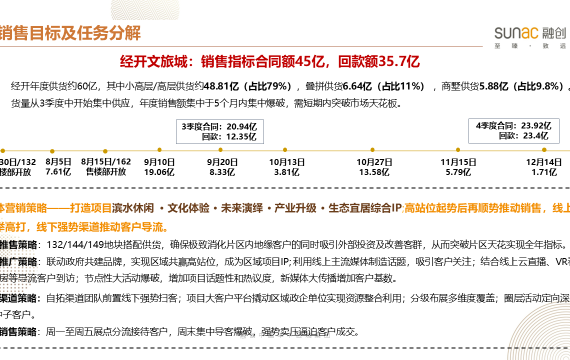Select the 3季度合同 20.94亿 callout box
This screenshot has width=570, height=360.
(x=220, y=132)
